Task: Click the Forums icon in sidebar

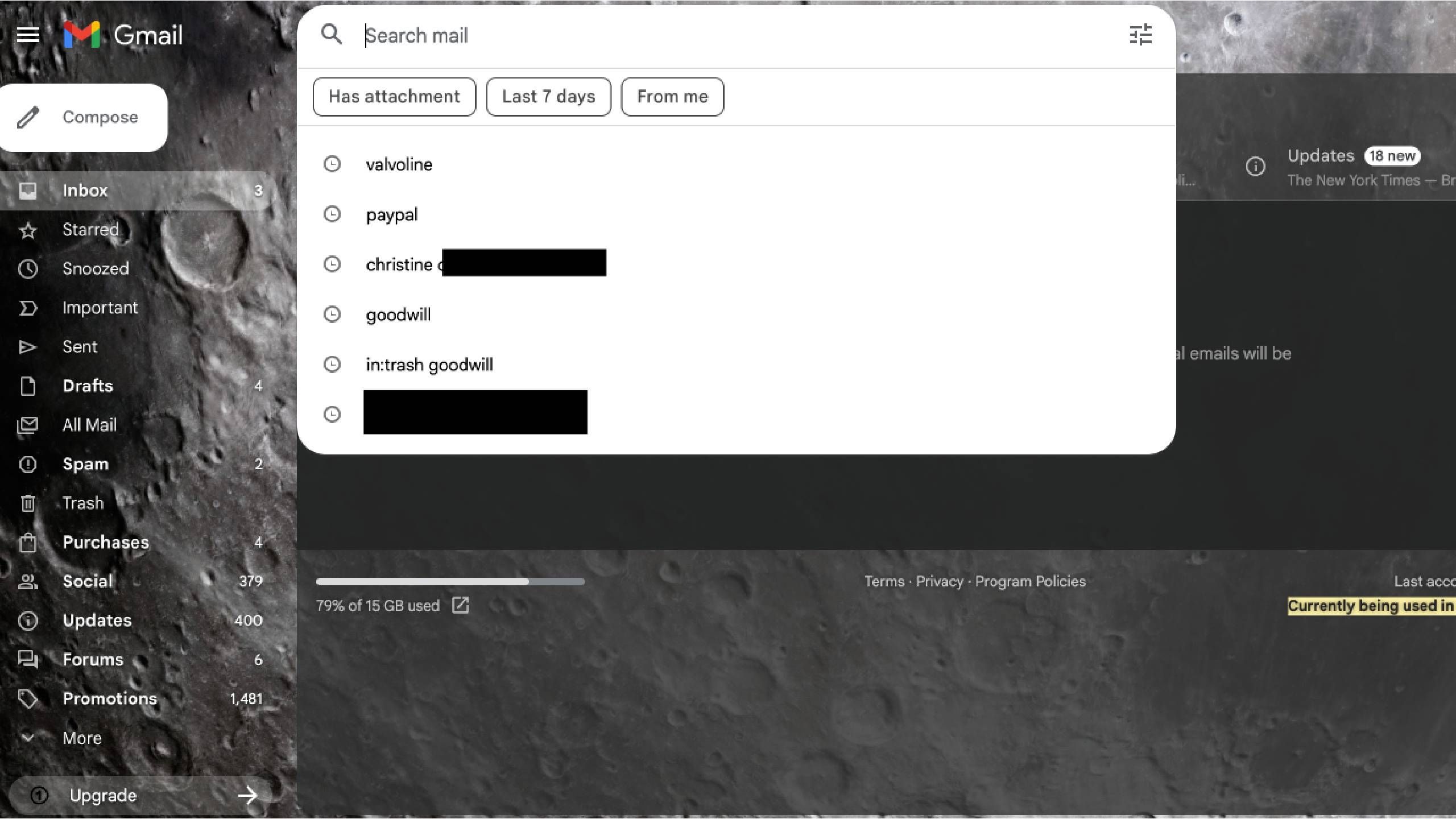Action: [28, 660]
